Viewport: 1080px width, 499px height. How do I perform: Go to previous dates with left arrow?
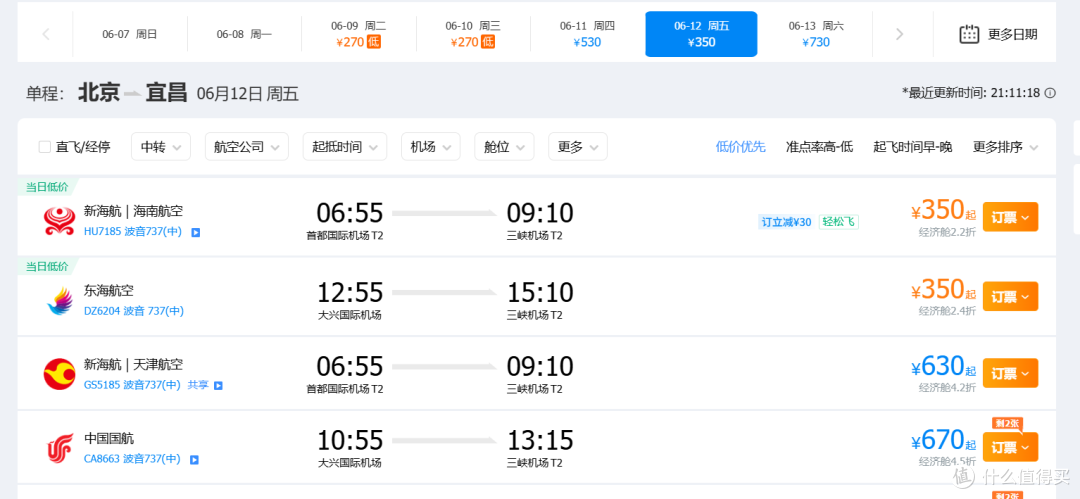coord(46,34)
